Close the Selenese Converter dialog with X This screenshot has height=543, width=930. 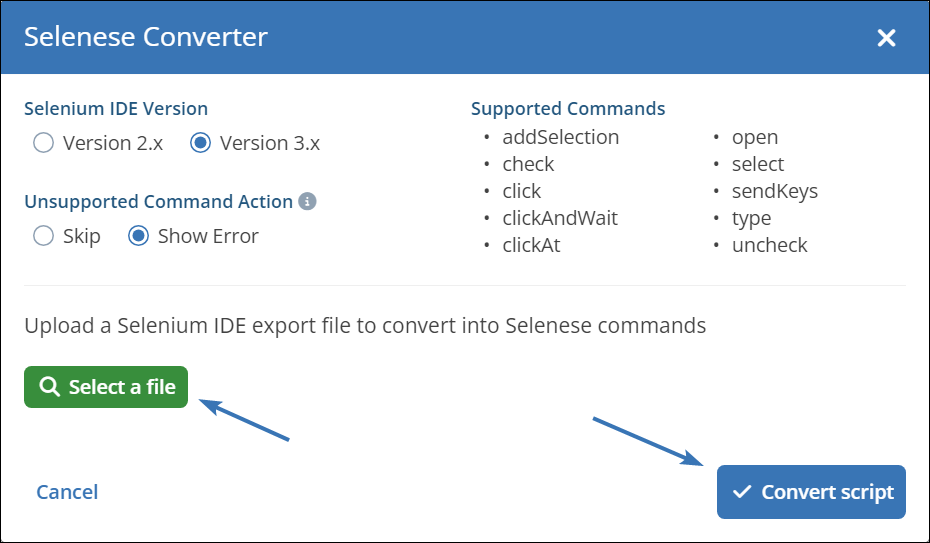point(886,38)
